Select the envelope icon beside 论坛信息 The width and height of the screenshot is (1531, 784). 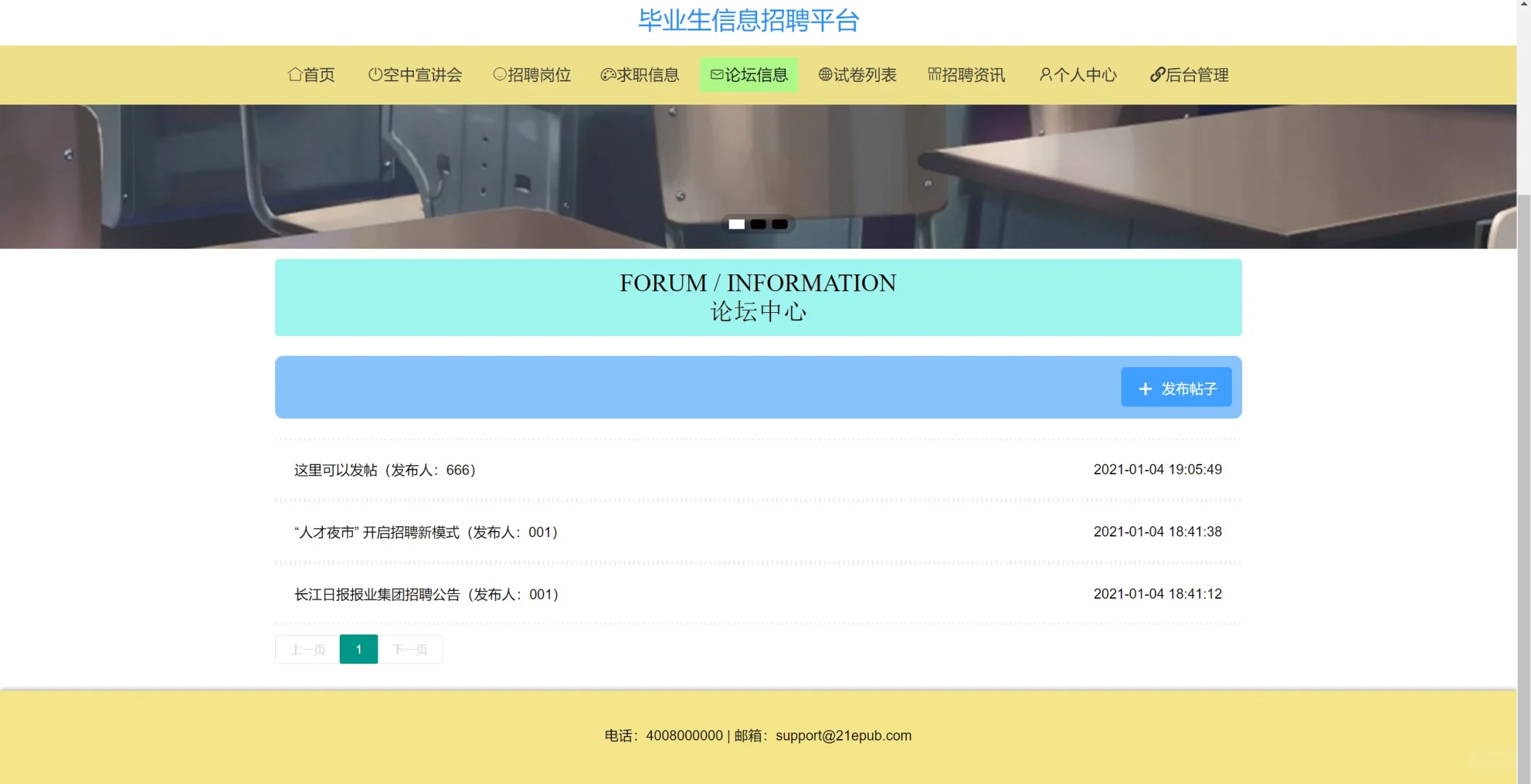click(x=716, y=75)
